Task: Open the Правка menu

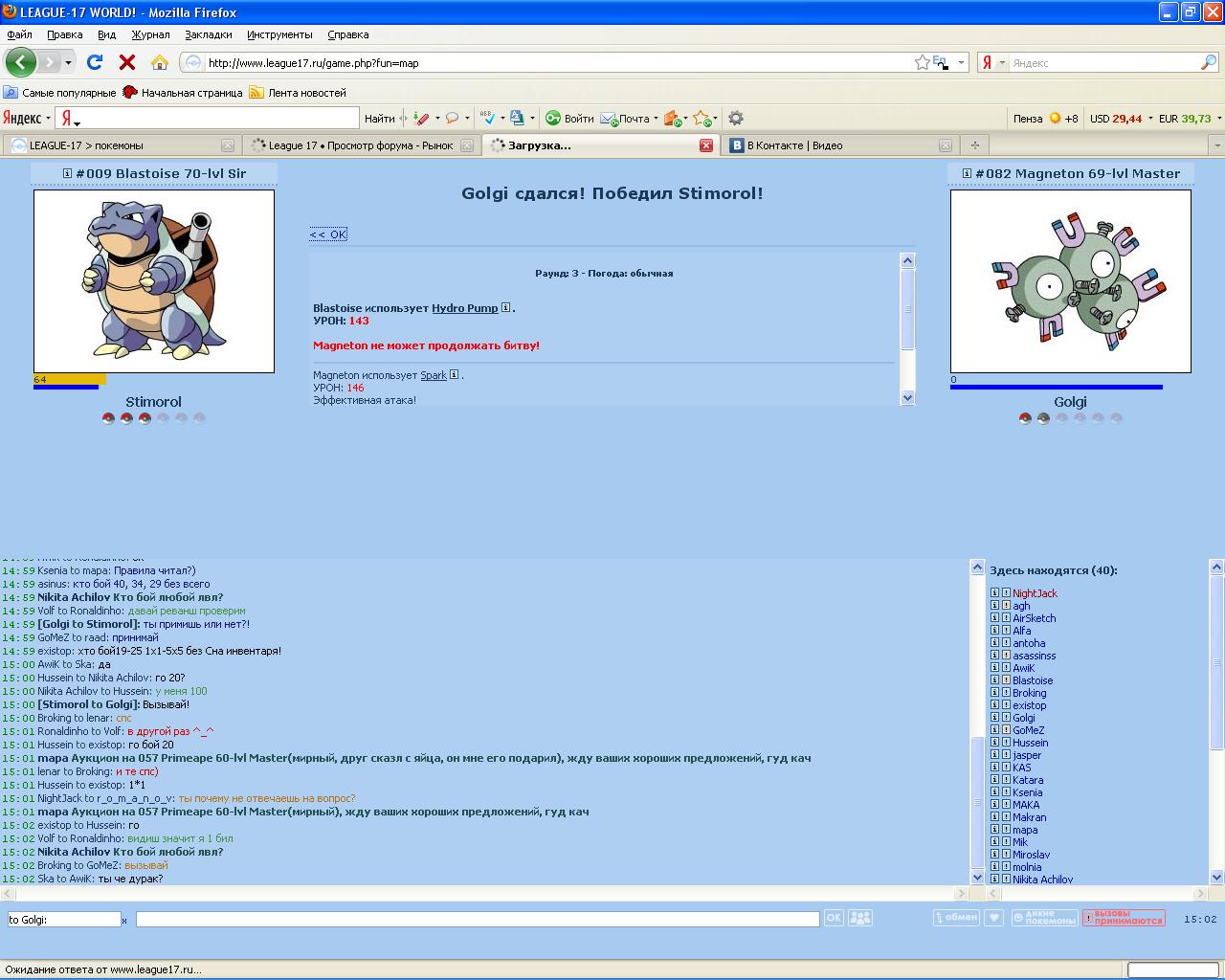Action: (64, 34)
